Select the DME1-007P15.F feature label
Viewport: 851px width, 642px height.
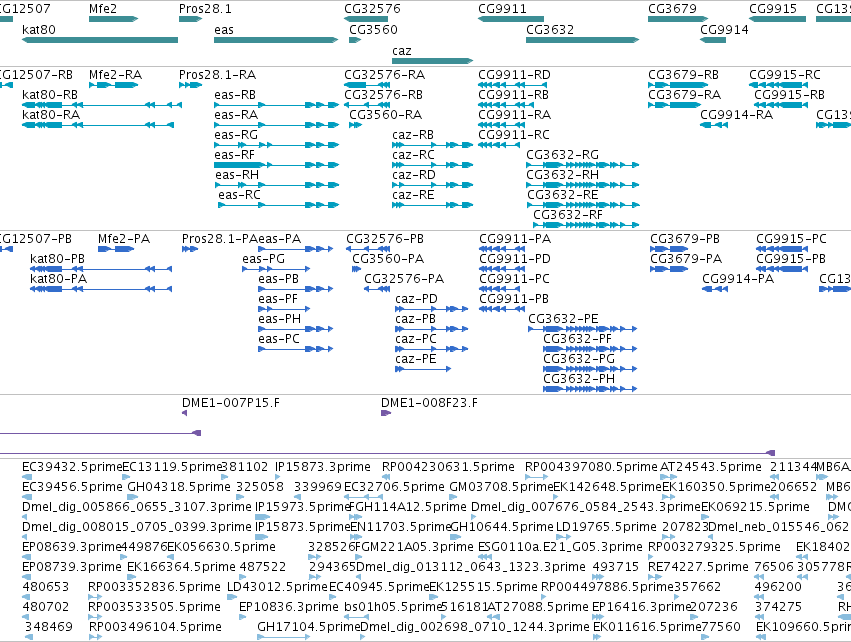231,403
